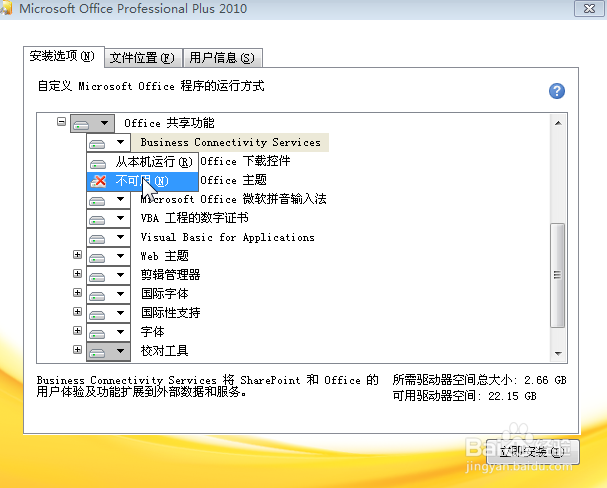Select 校对工具 label
This screenshot has width=607, height=488.
(165, 351)
